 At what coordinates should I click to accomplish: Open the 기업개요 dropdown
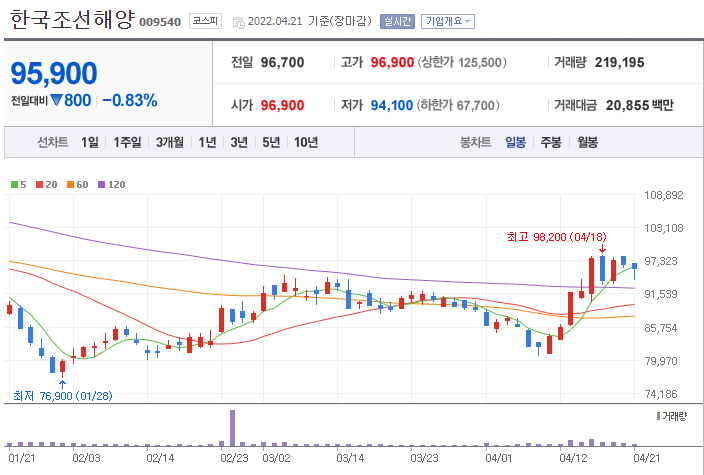(x=448, y=21)
